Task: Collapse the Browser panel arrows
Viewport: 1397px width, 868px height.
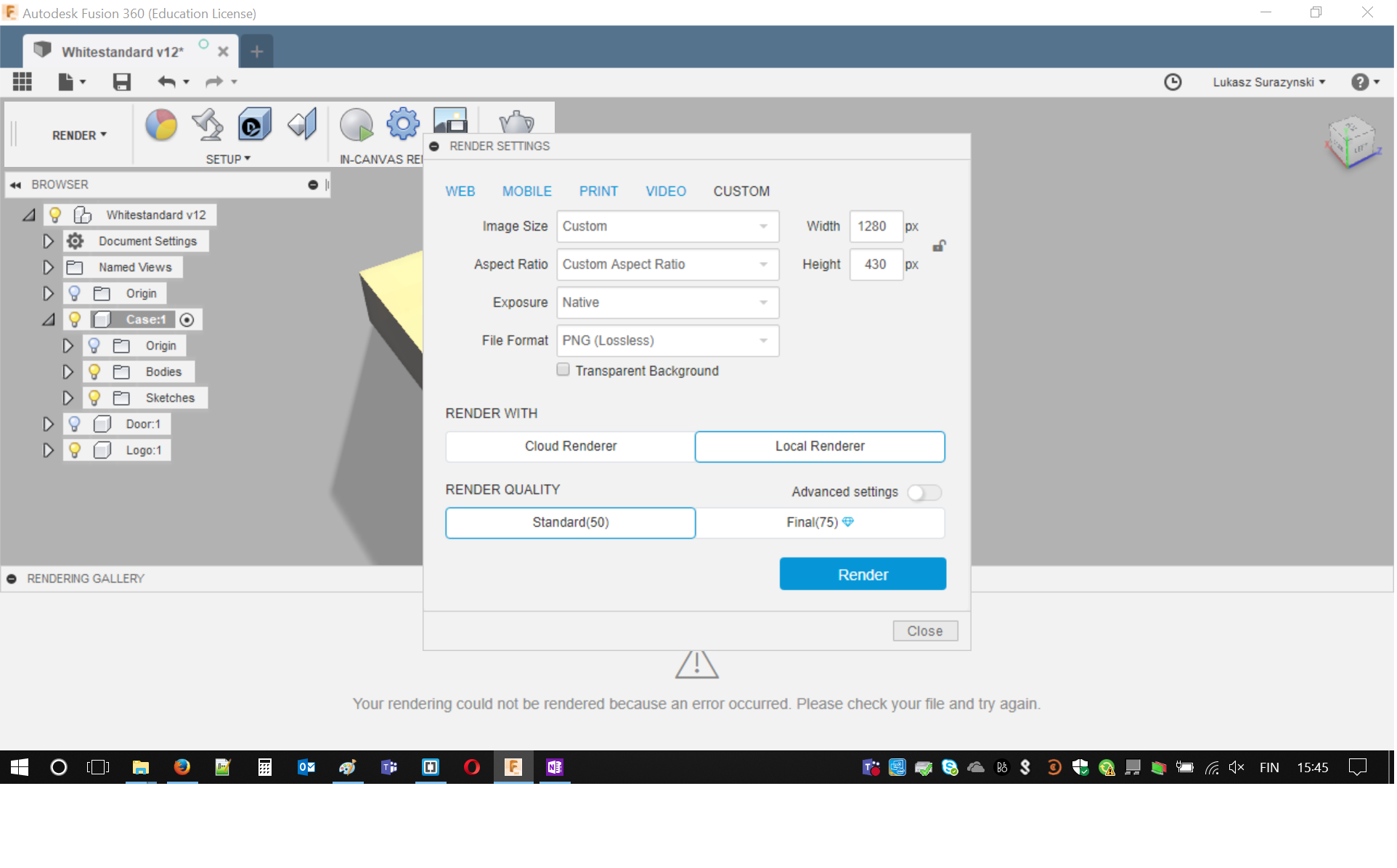Action: pos(15,185)
